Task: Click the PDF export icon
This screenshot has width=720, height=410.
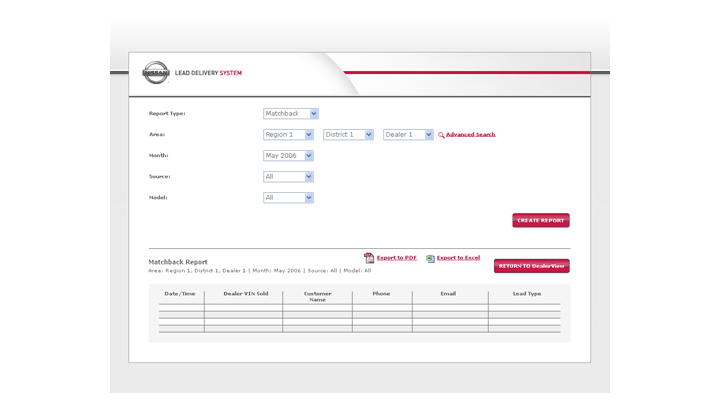Action: [x=369, y=258]
